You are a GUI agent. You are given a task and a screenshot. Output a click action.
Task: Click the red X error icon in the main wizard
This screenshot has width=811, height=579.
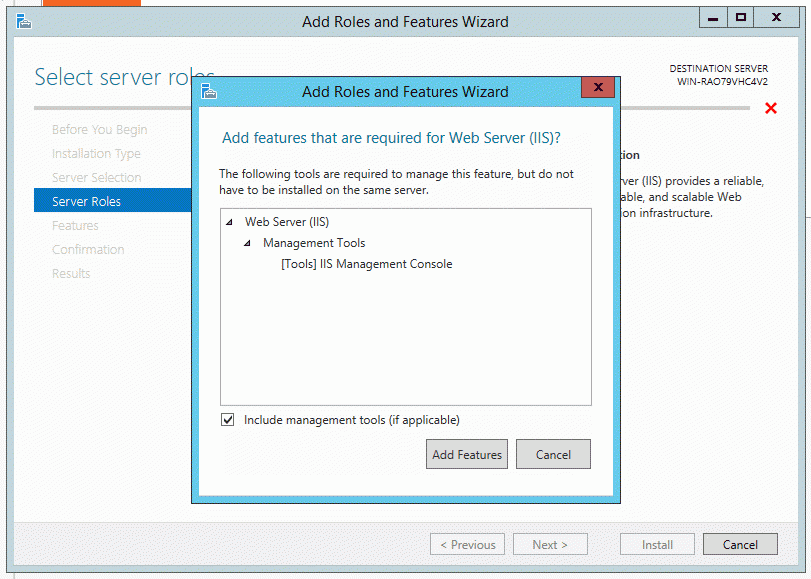point(771,108)
